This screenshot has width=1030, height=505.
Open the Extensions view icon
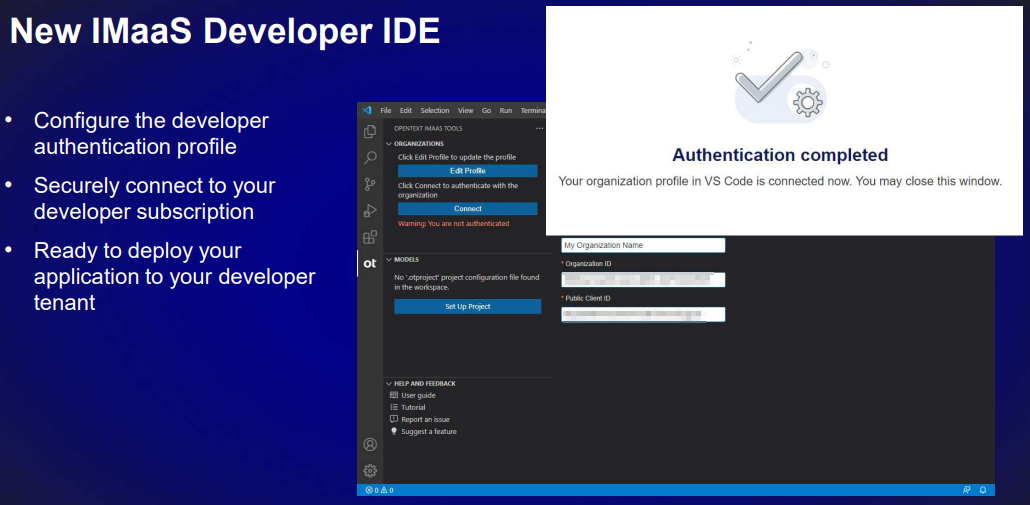tap(370, 237)
